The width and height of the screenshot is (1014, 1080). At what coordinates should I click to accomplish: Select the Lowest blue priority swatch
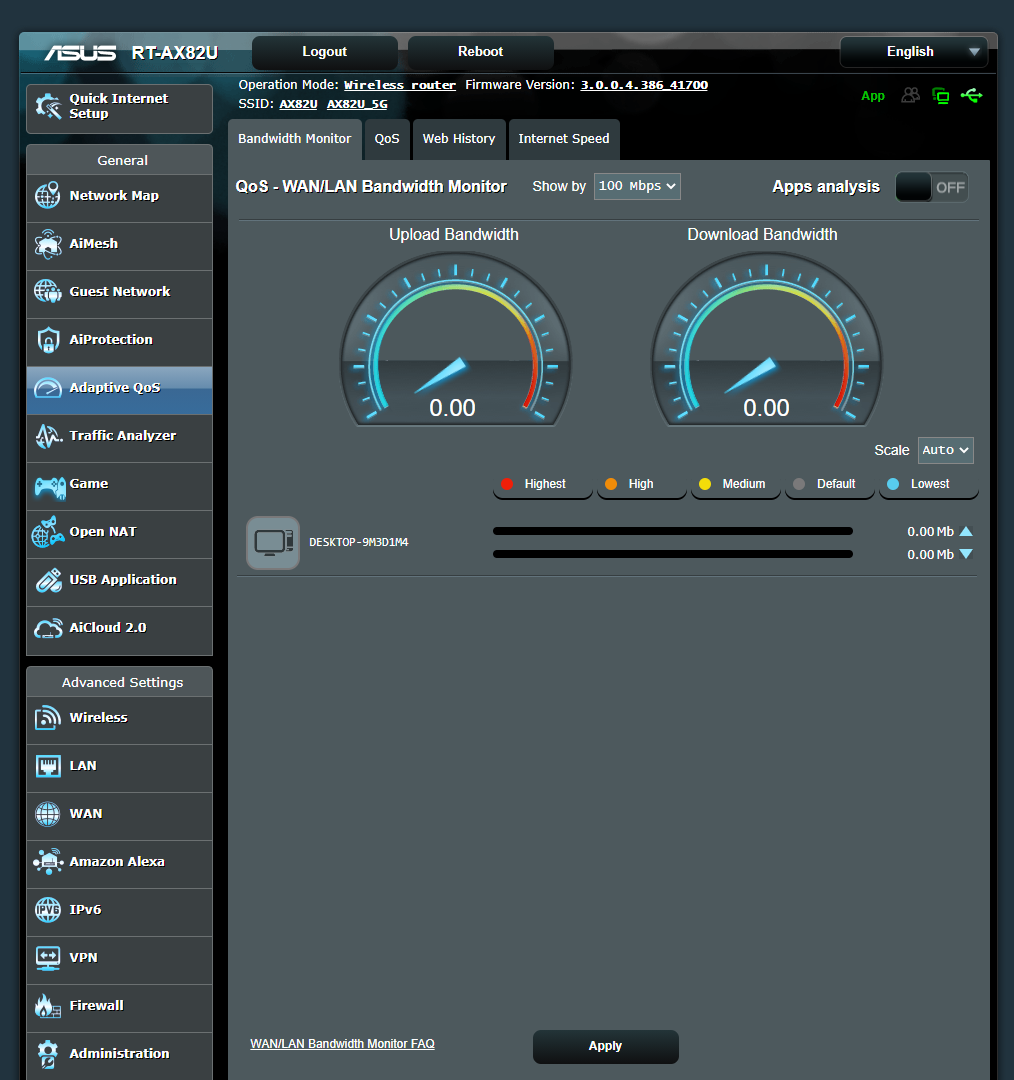(x=893, y=484)
